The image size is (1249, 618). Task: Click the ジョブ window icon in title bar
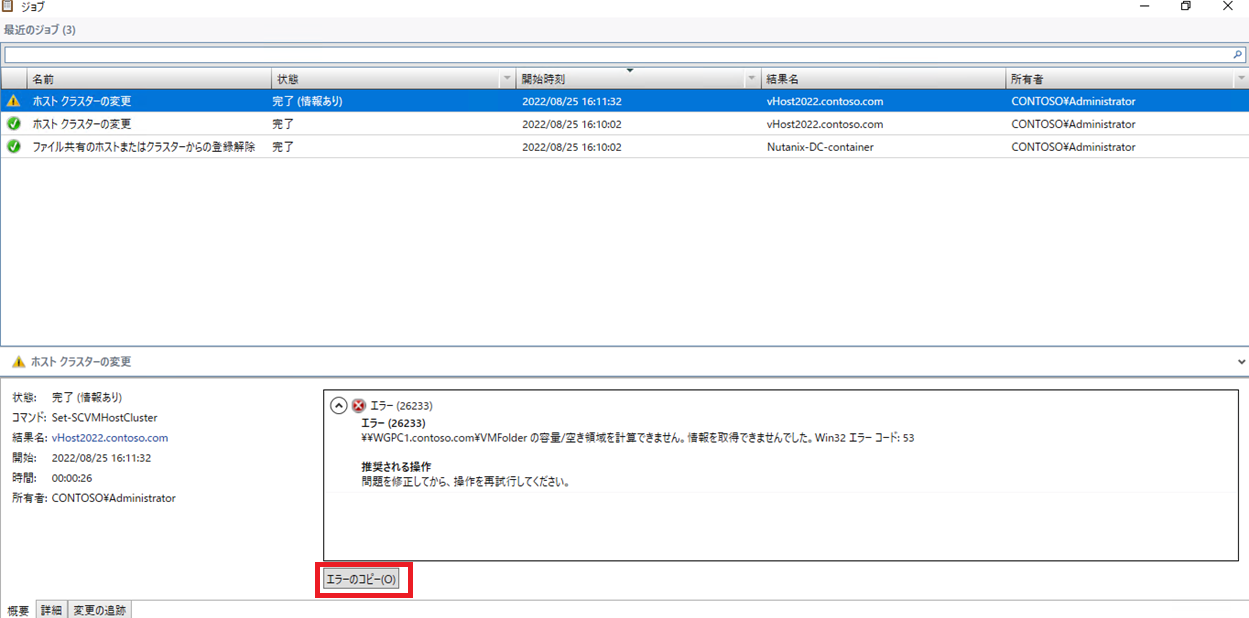click(x=9, y=7)
